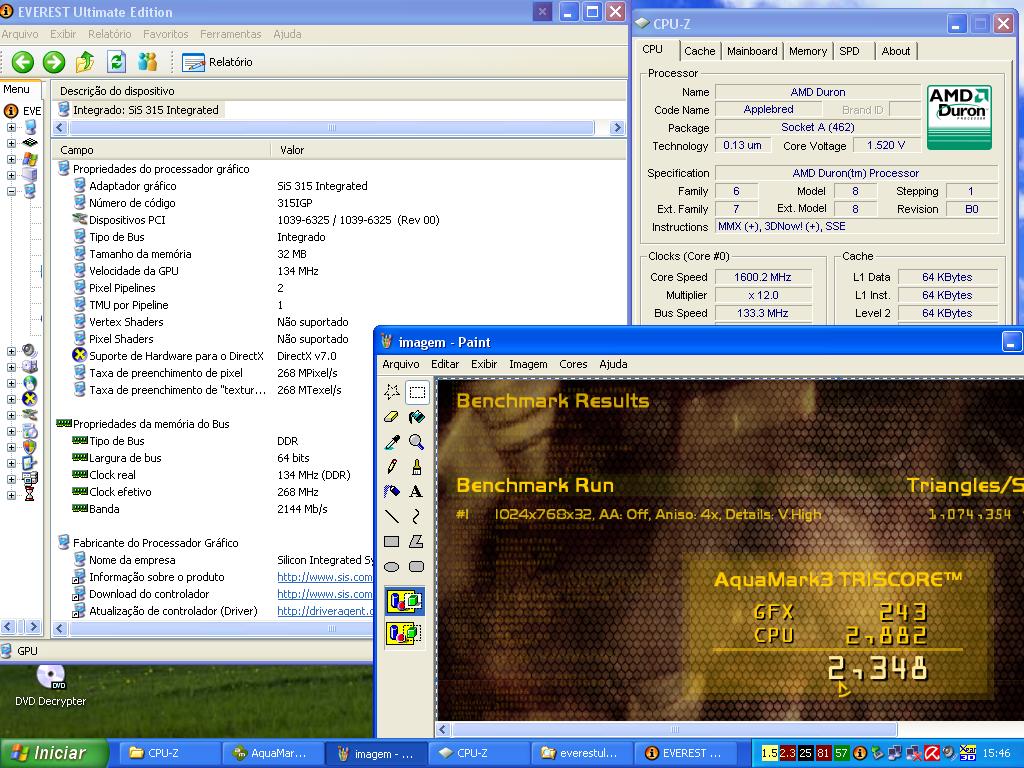Switch to Memory tab in CPU-Z
Screen dimensions: 1024x768
tap(808, 51)
